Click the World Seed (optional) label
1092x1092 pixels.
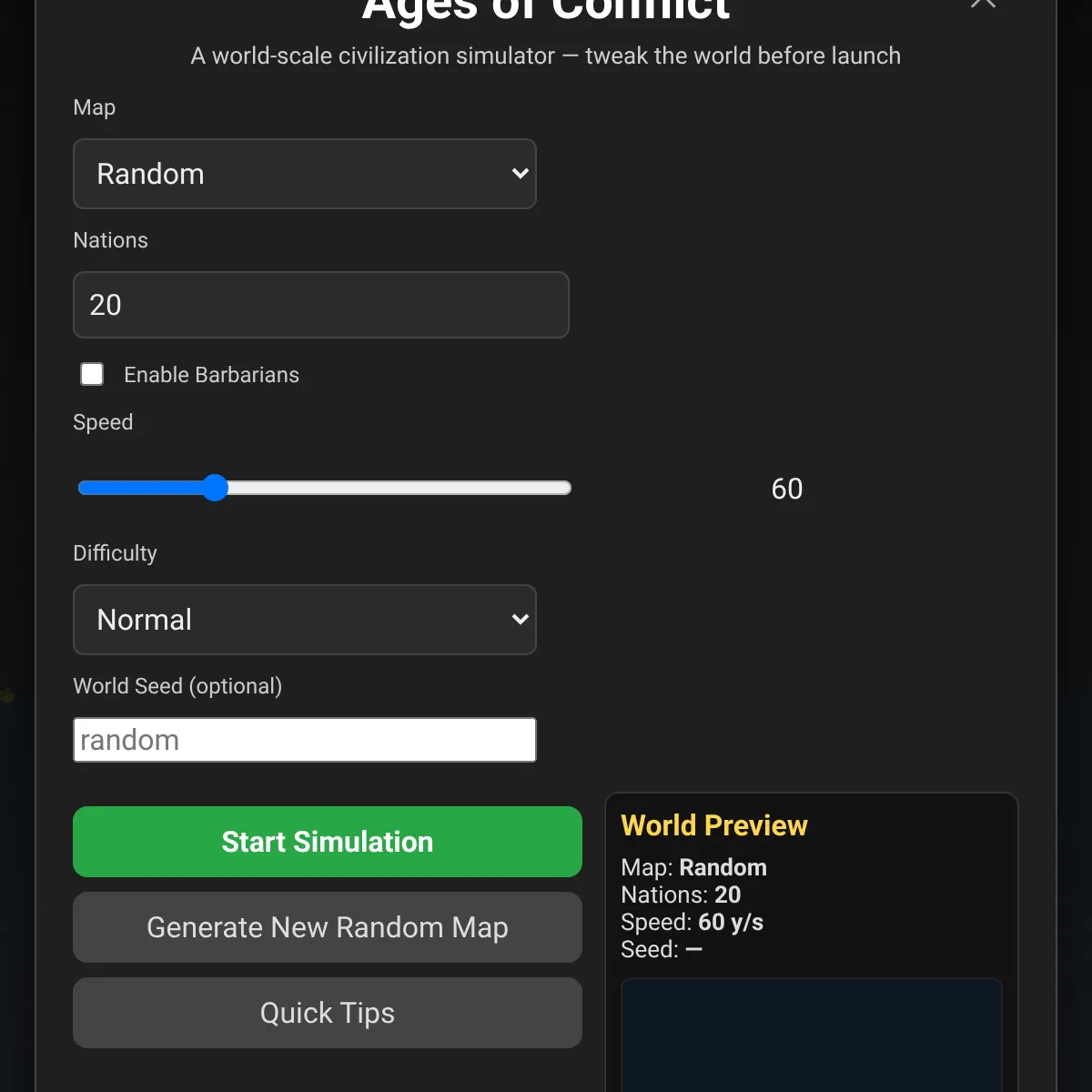177,686
